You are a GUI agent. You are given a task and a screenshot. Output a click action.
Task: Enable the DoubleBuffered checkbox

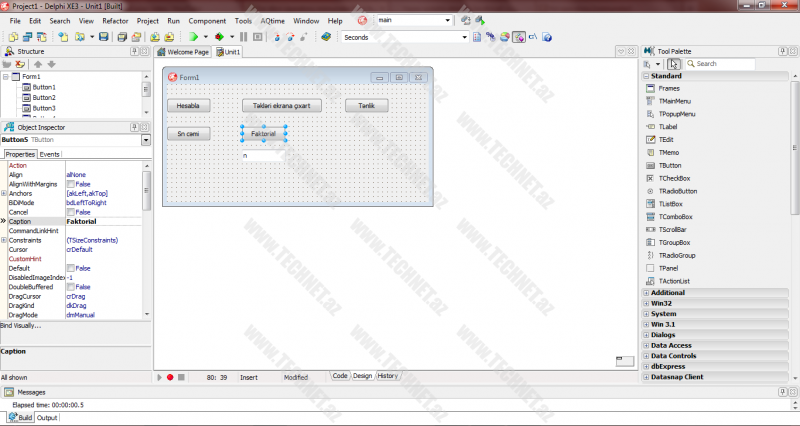coord(71,287)
